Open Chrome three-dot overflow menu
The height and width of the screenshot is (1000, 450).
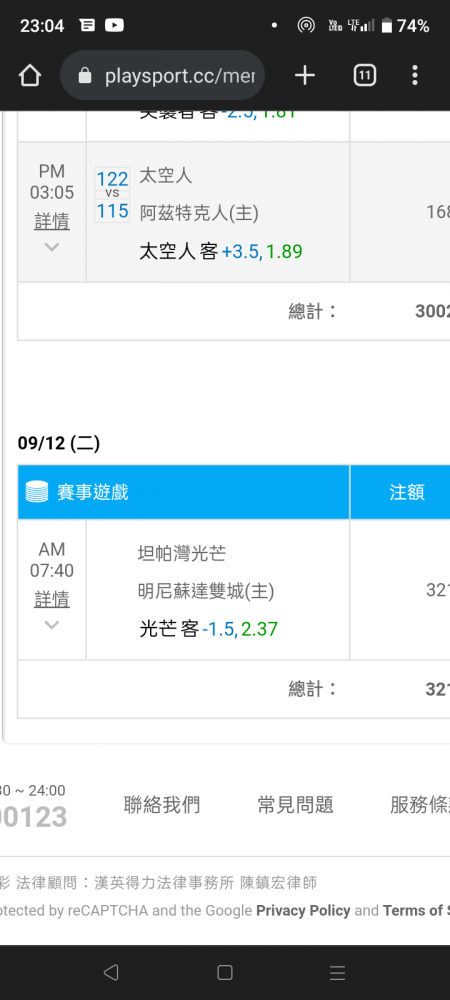[415, 76]
